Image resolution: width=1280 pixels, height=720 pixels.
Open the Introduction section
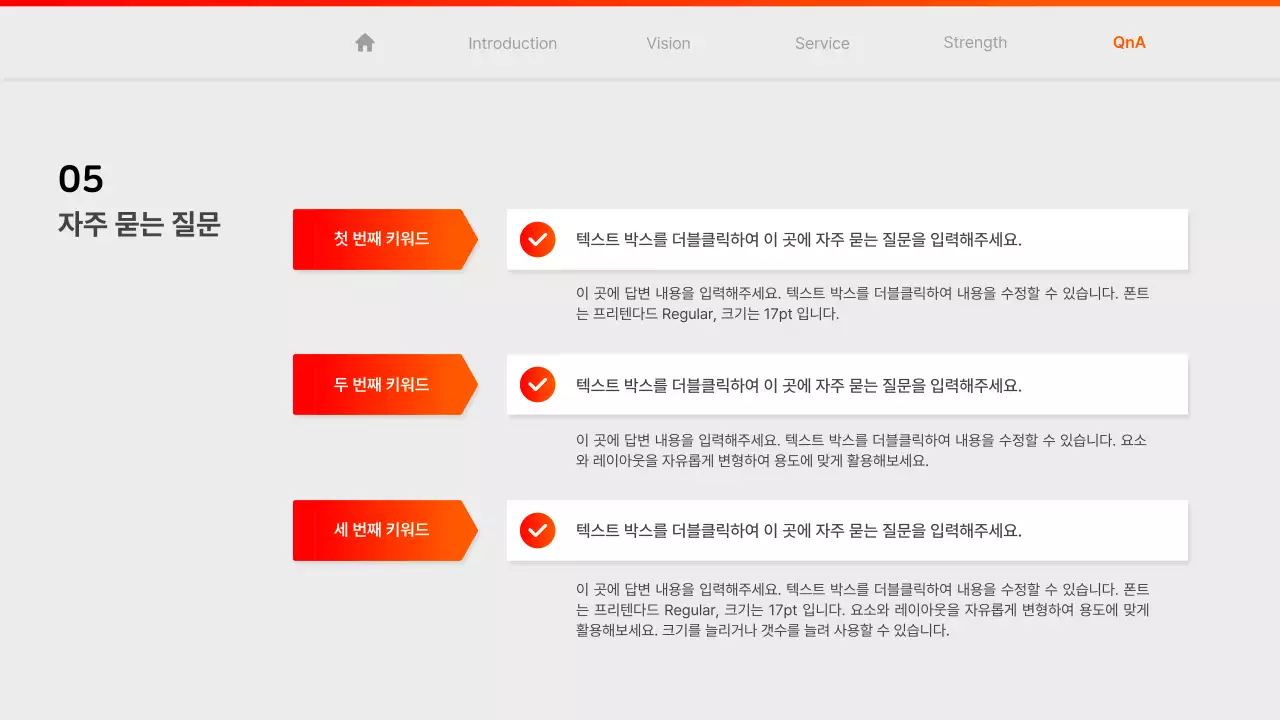coord(512,43)
